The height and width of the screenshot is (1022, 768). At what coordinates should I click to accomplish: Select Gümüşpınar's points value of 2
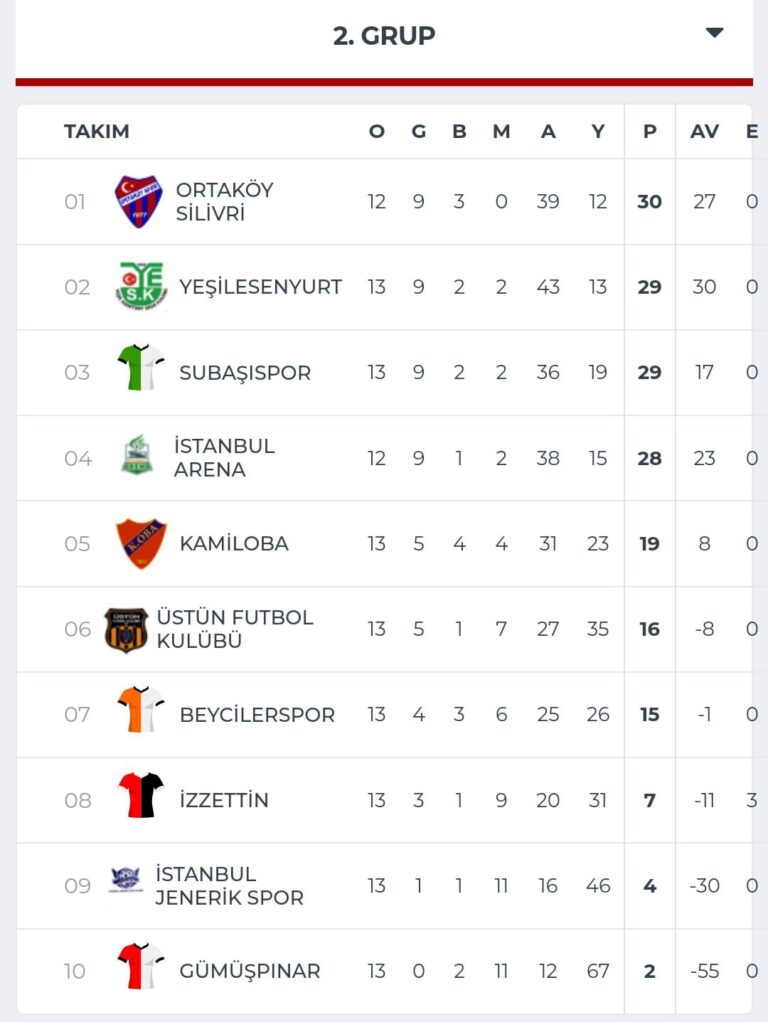[649, 970]
